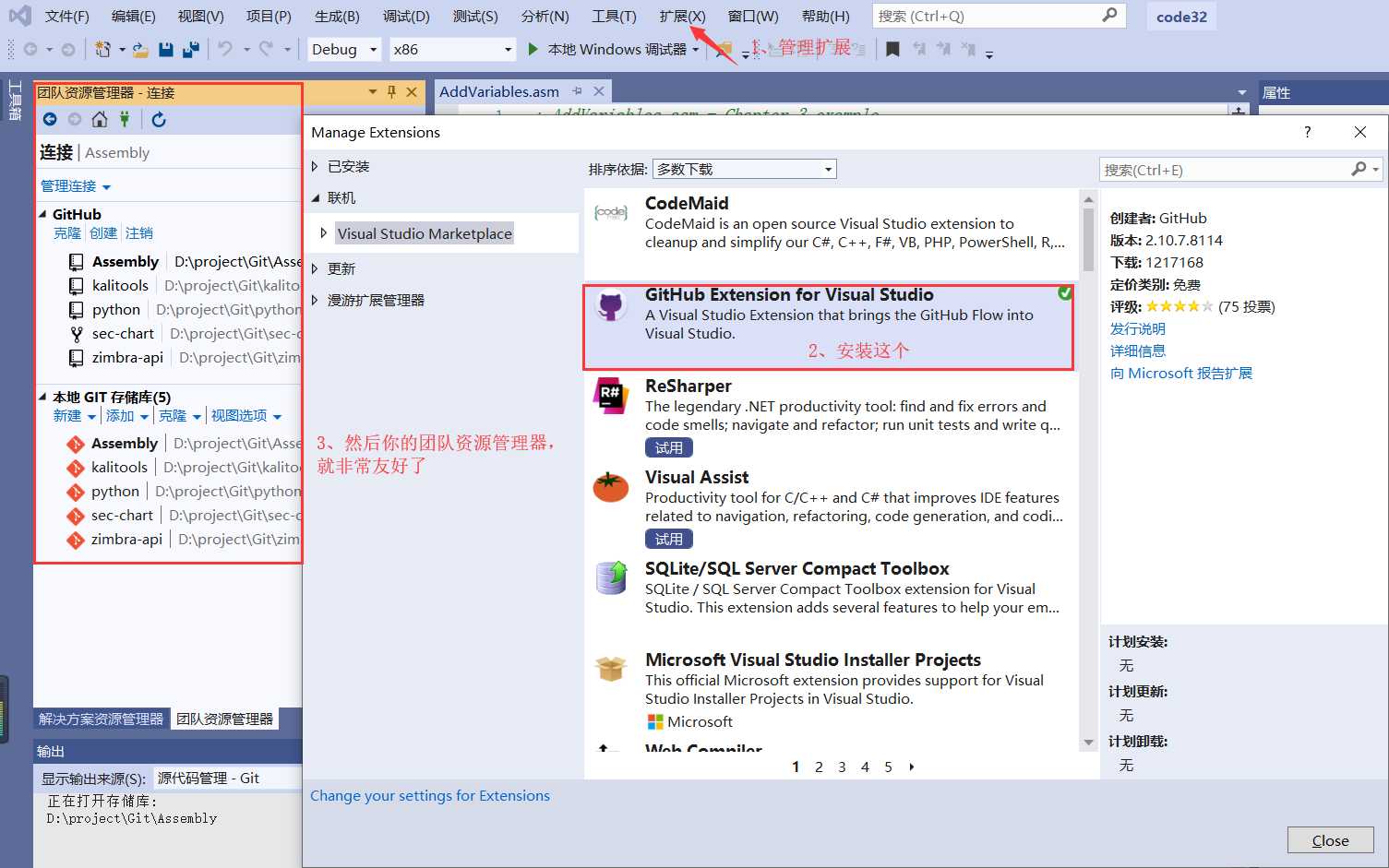
Task: Close the AddVariables.asm tab
Action: [x=599, y=91]
